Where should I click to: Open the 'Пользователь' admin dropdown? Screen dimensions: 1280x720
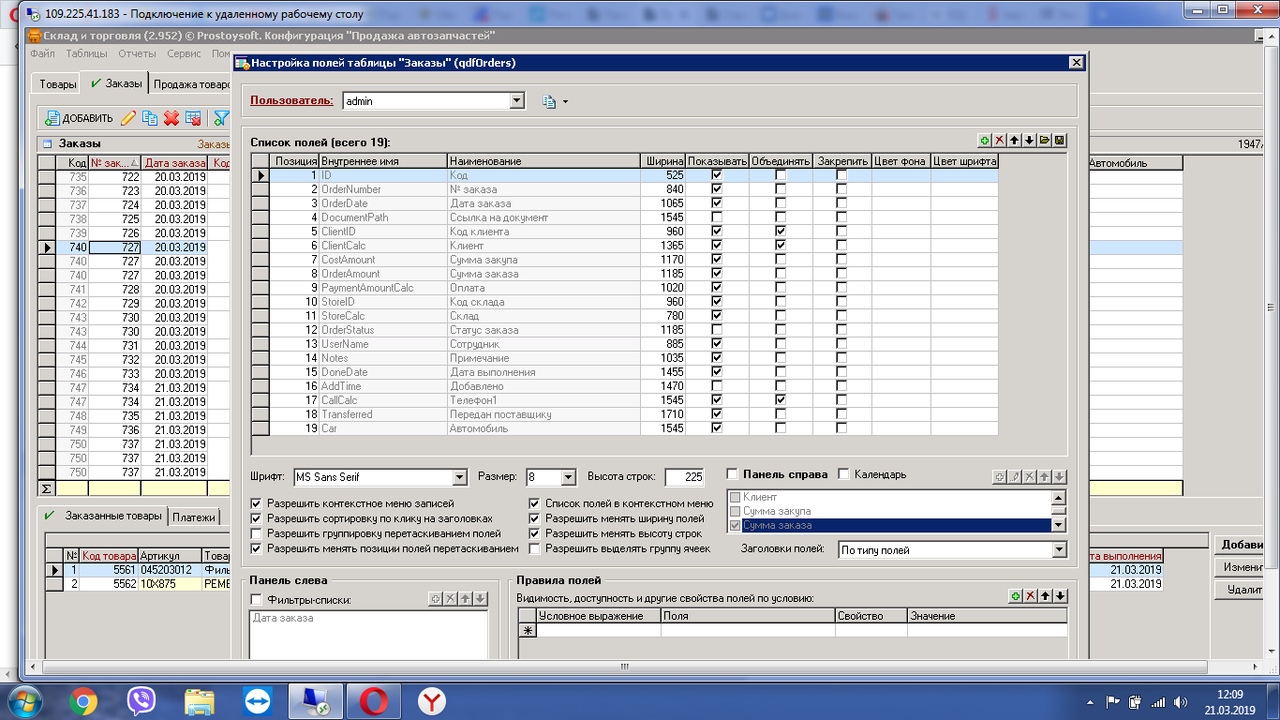[516, 101]
